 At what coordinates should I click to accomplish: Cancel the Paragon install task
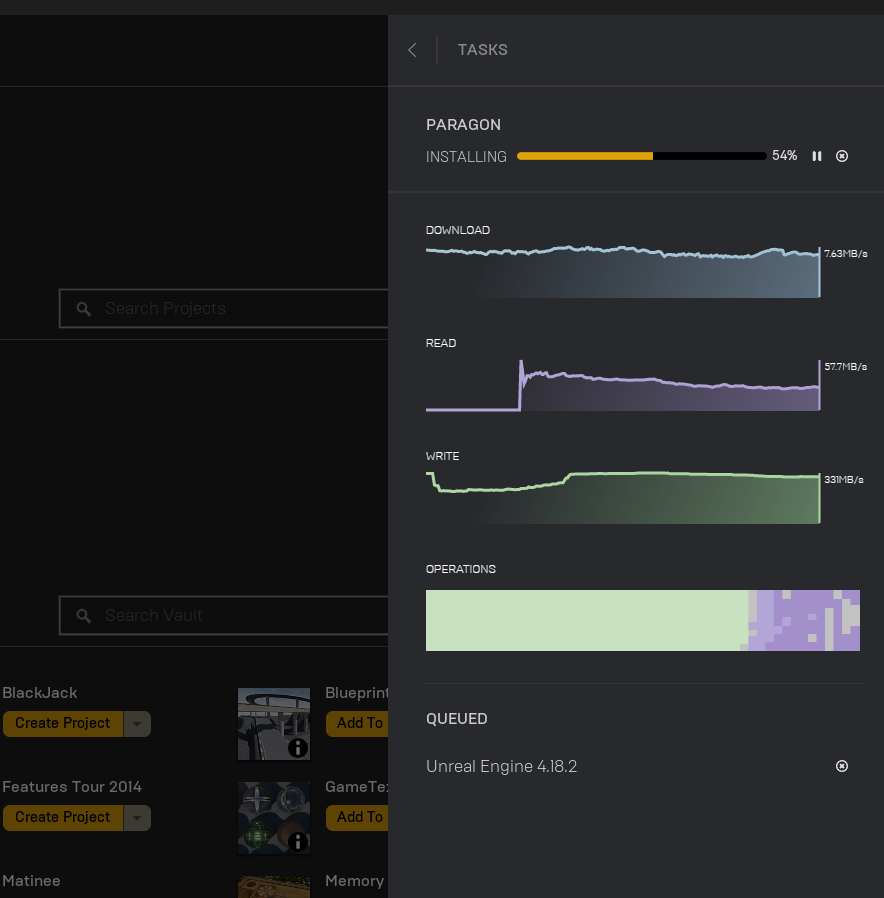click(x=842, y=156)
